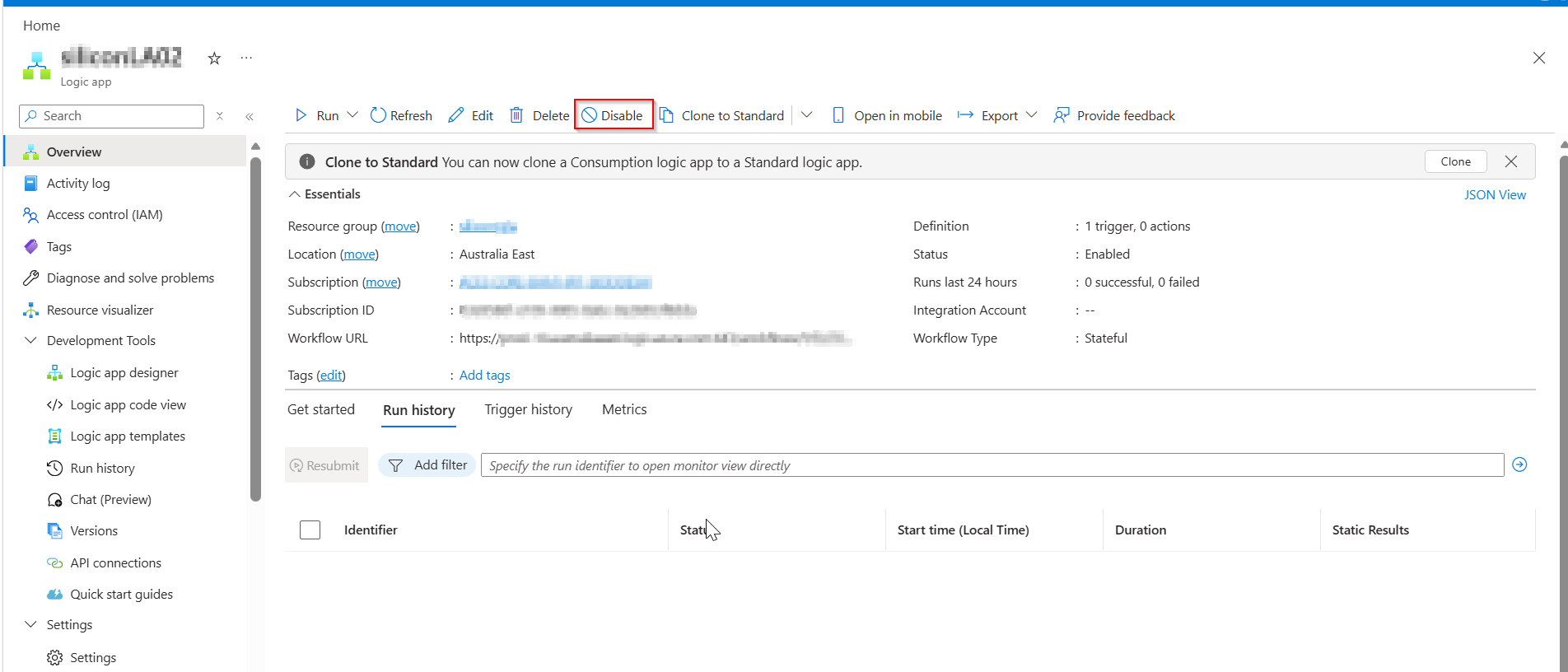The width and height of the screenshot is (1568, 672).
Task: Open API connections
Action: click(x=115, y=562)
